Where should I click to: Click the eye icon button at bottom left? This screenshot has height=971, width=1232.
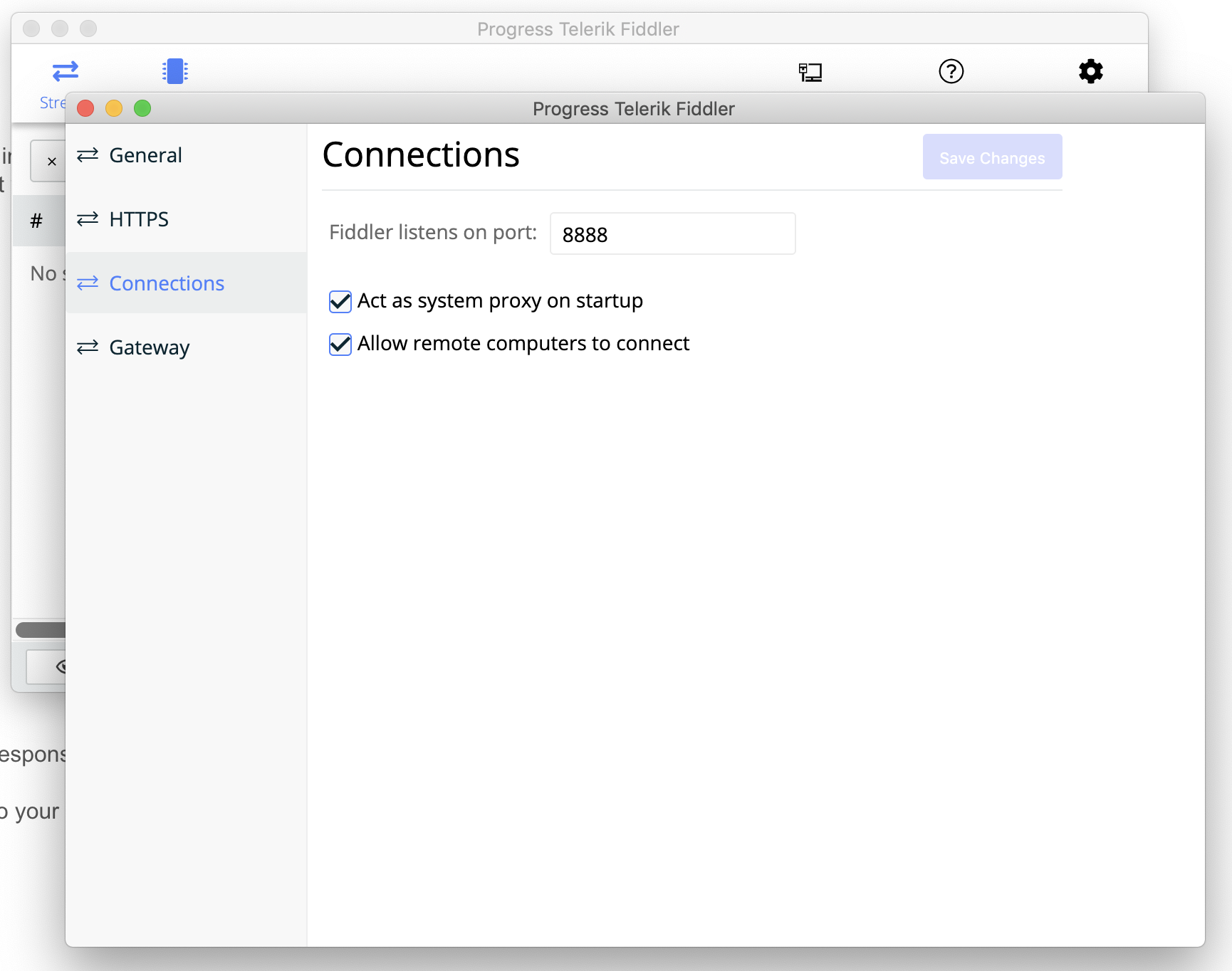click(x=58, y=666)
